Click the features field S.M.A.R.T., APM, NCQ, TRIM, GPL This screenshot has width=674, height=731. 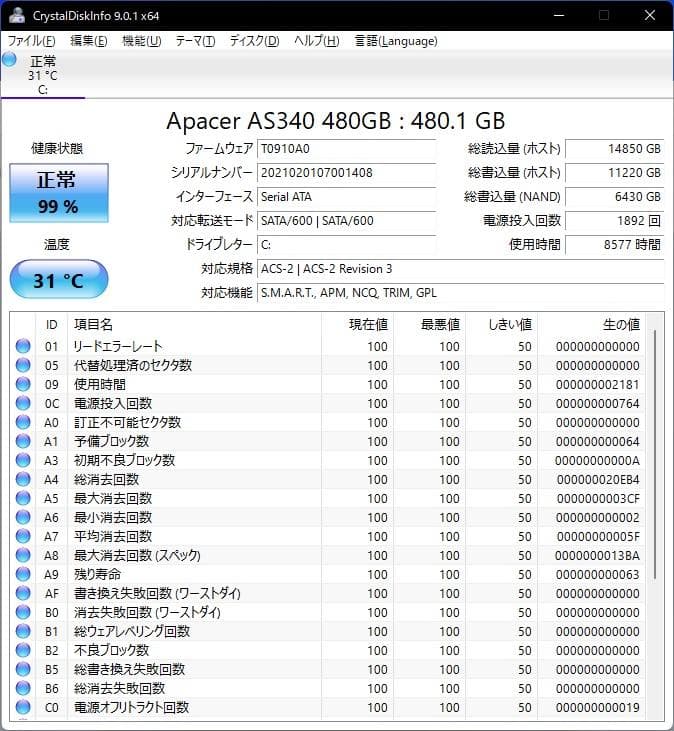(461, 293)
